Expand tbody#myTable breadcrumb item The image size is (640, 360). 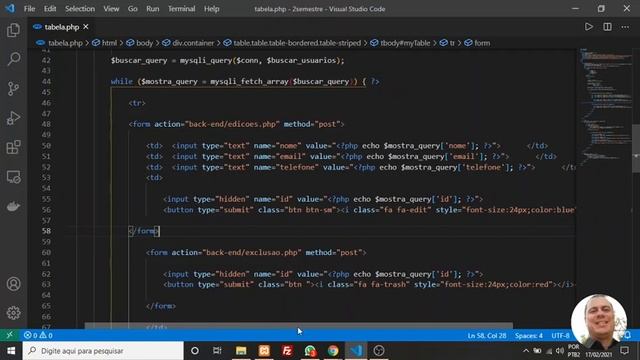pyautogui.click(x=400, y=43)
